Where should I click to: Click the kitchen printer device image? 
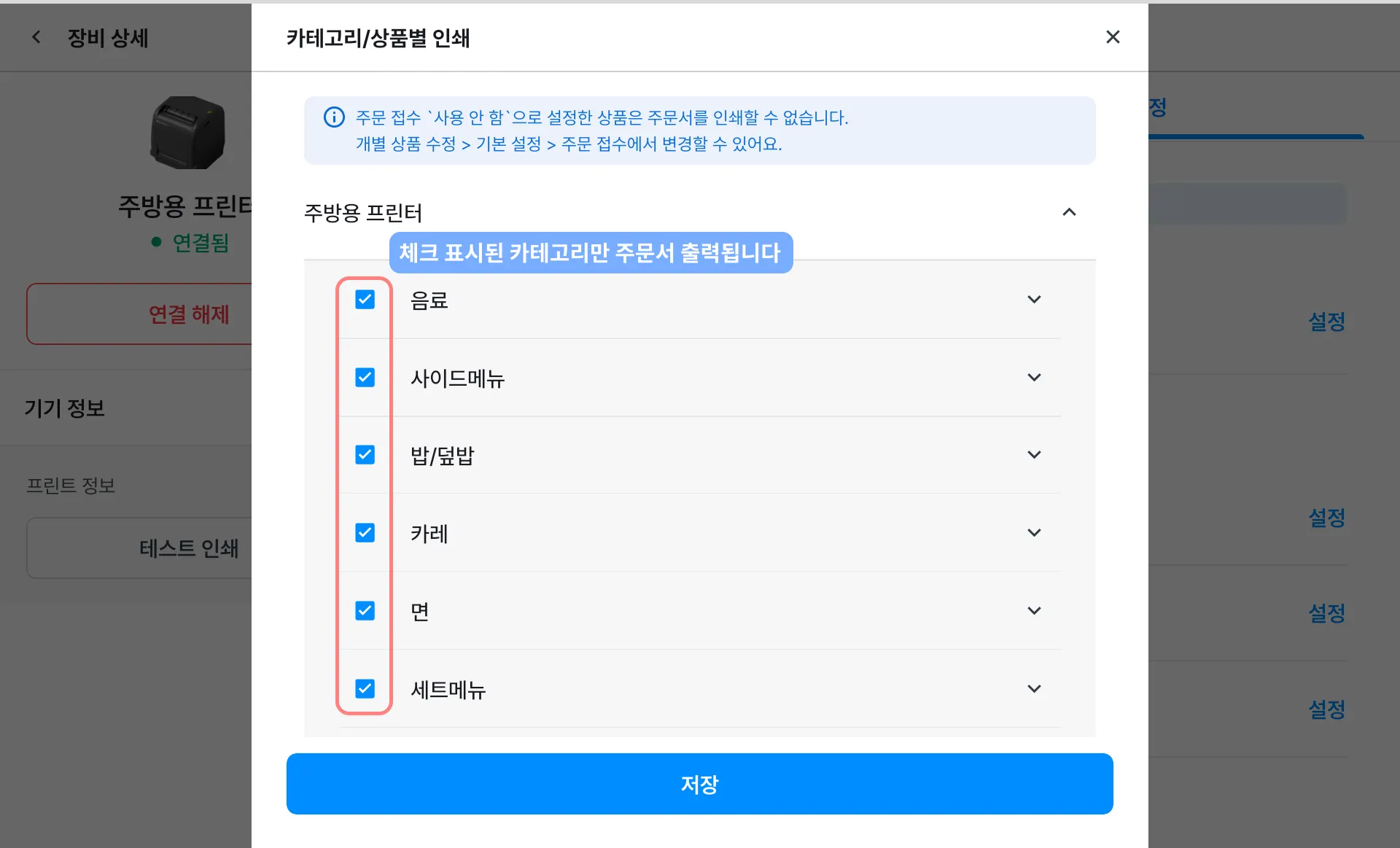point(188,133)
